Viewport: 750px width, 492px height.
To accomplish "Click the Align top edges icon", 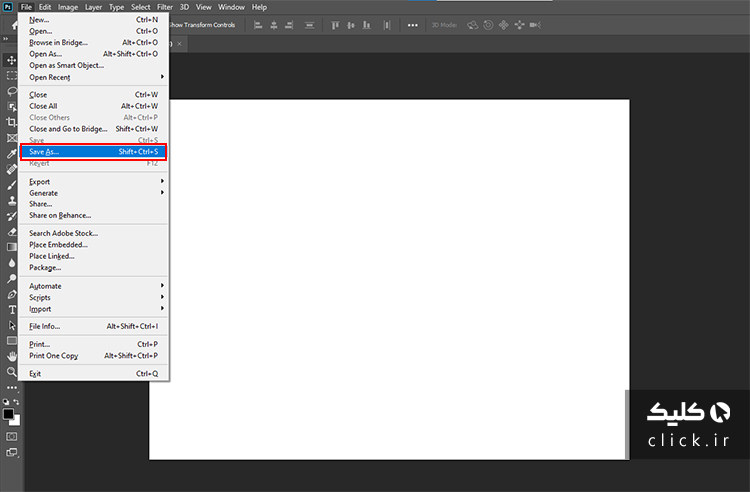I will (335, 25).
